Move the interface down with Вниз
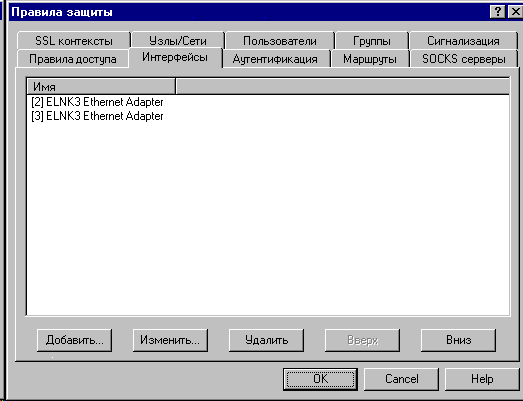Viewport: 523px width, 401px height. pyautogui.click(x=458, y=340)
